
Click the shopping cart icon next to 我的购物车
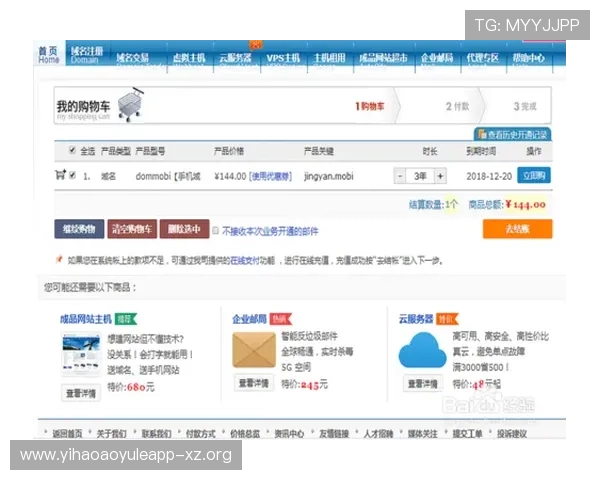point(131,104)
